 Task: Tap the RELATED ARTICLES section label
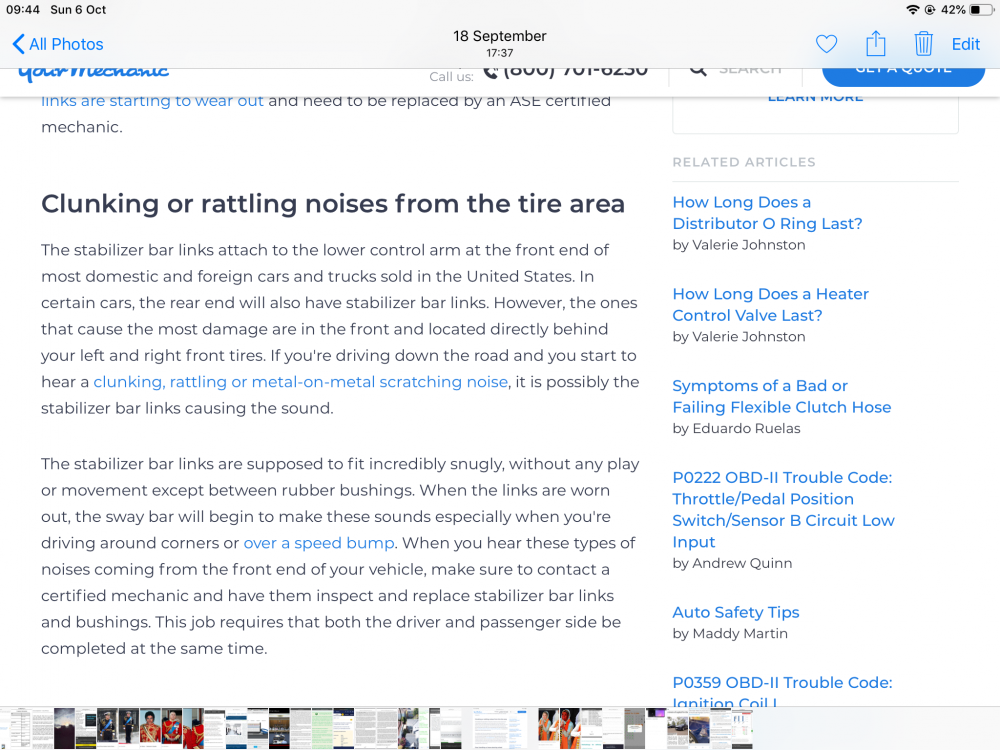[744, 162]
